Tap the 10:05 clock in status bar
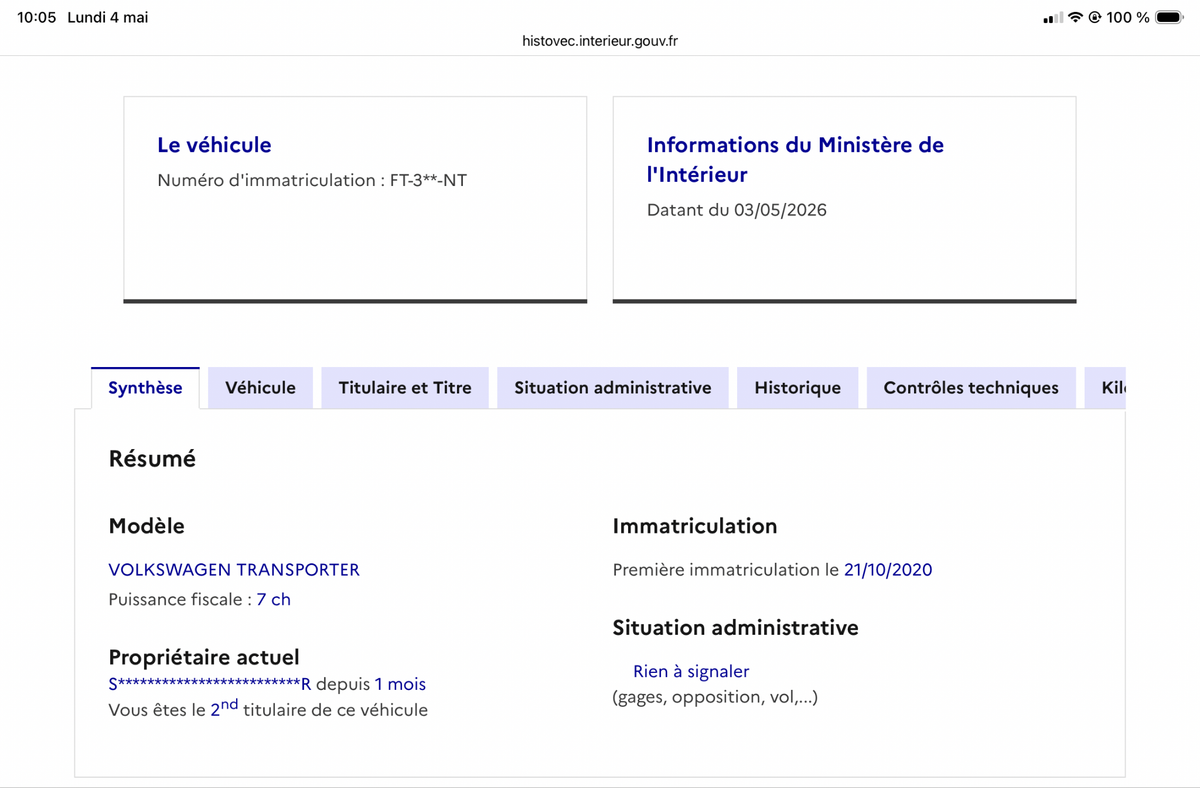 36,18
